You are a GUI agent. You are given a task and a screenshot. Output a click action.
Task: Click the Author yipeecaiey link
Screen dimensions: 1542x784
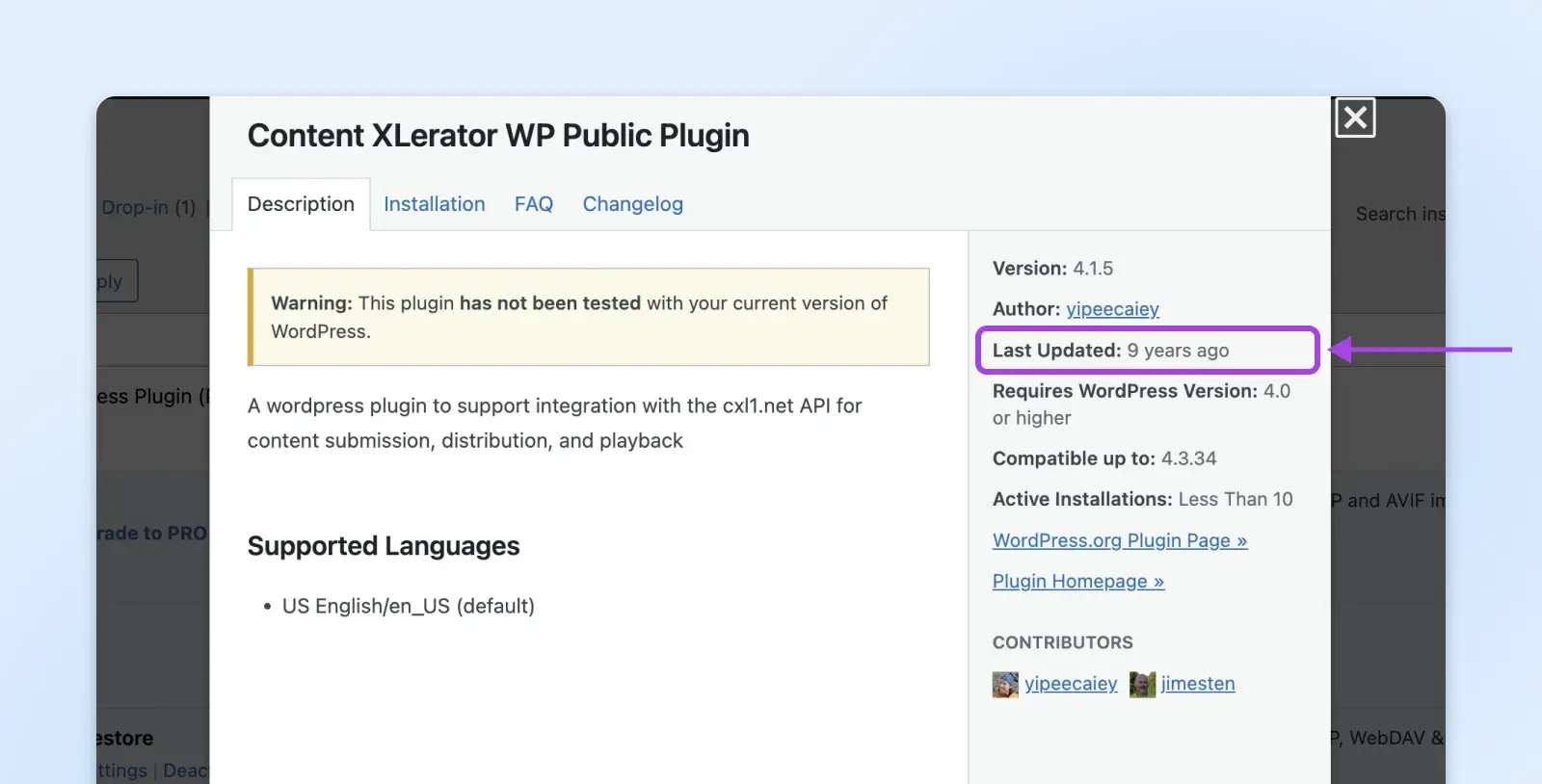coord(1112,309)
